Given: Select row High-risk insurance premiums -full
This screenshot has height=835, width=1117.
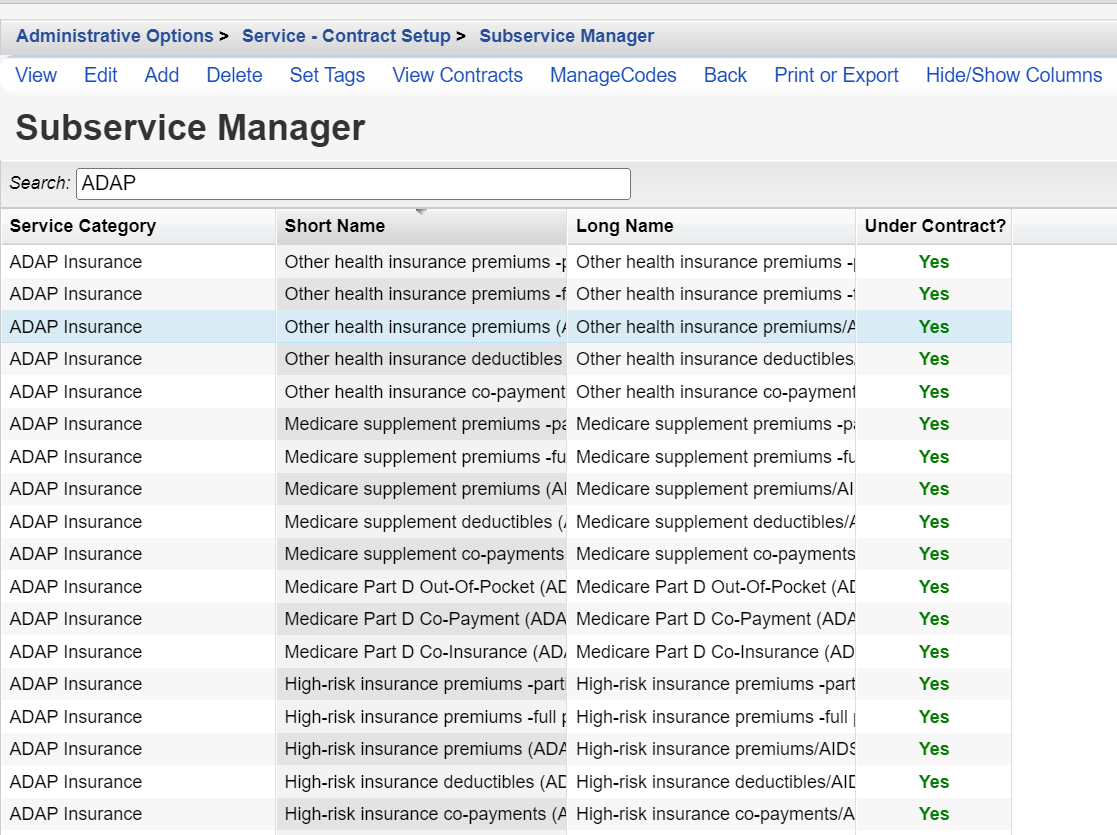Looking at the screenshot, I should tap(506, 717).
